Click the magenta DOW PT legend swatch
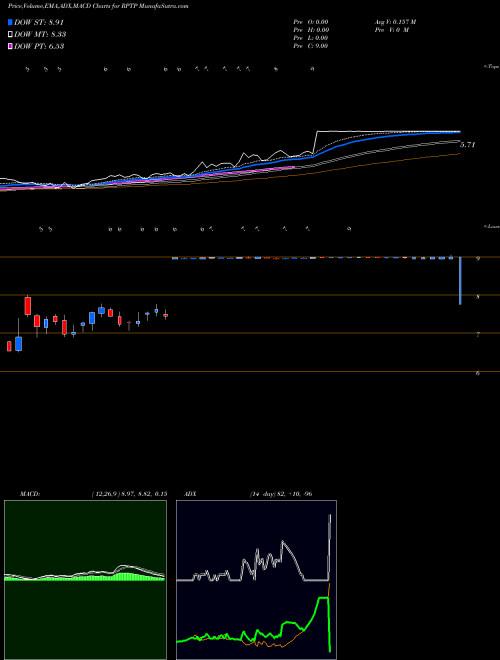 11,47
